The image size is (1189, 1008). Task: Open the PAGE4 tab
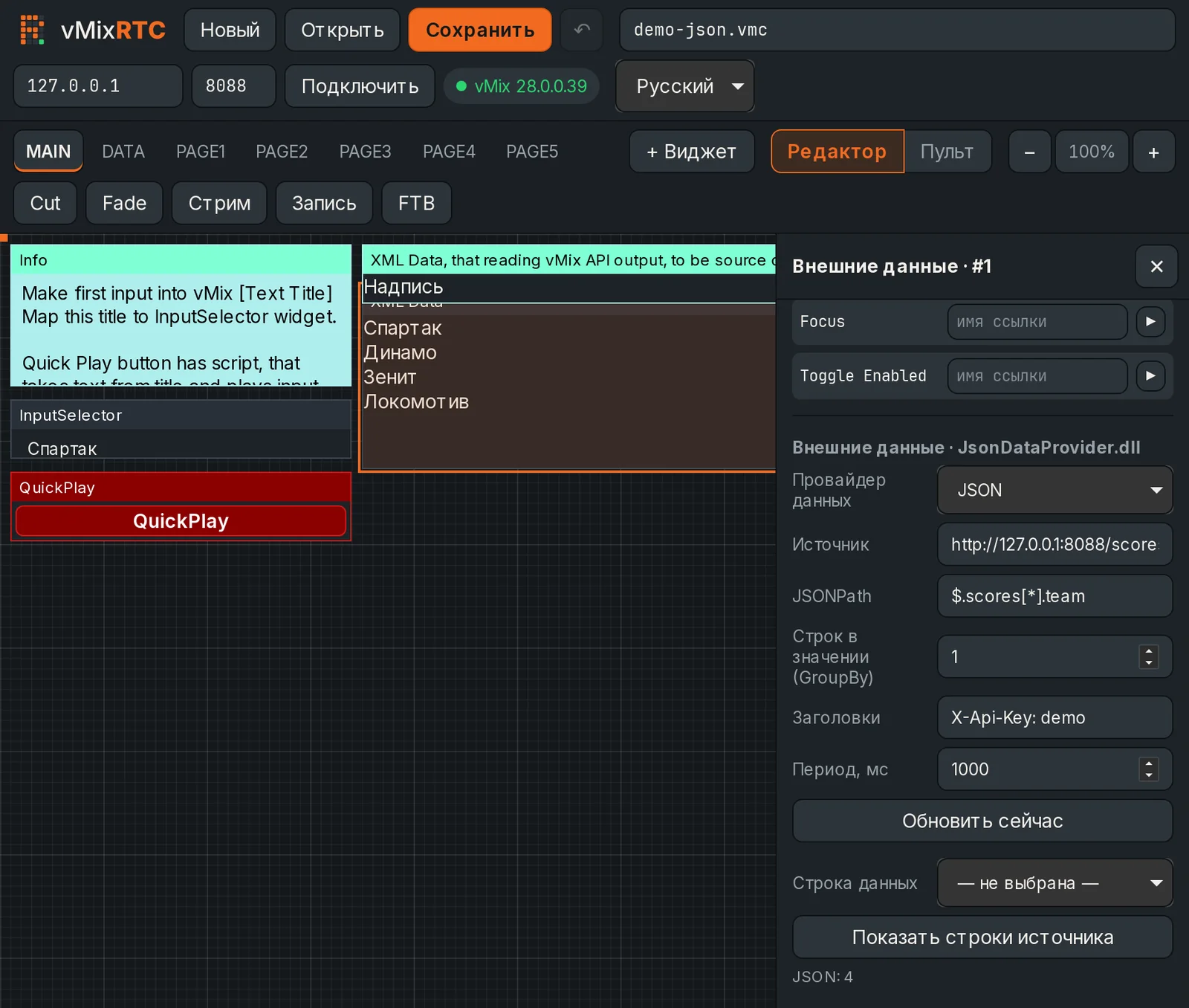(449, 152)
